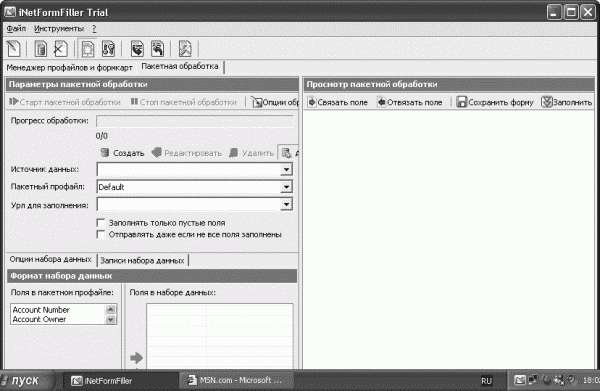This screenshot has width=600, height=391.
Task: Click Удалить to delete data source
Action: tap(251, 153)
